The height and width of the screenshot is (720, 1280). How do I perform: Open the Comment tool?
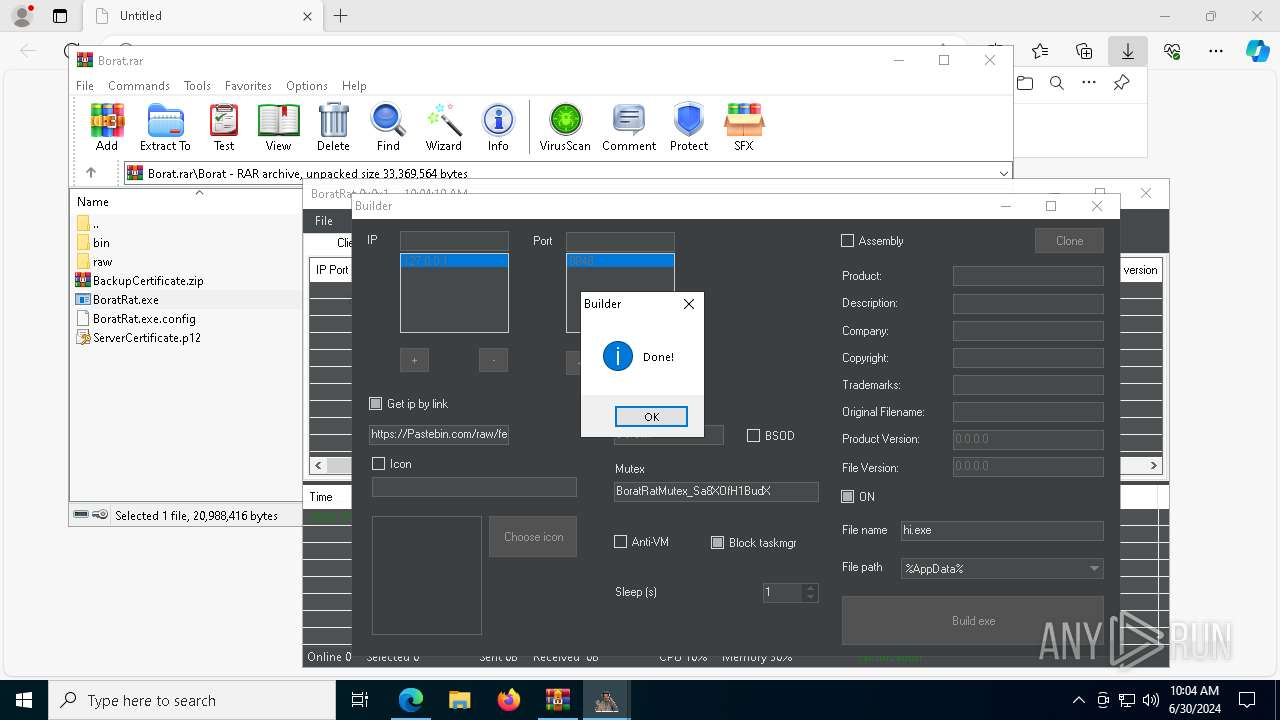tap(629, 127)
